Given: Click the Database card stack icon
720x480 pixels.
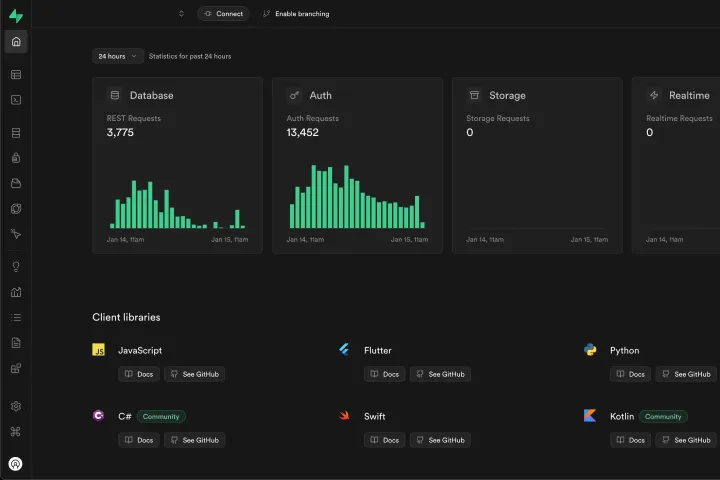Looking at the screenshot, I should click(115, 95).
